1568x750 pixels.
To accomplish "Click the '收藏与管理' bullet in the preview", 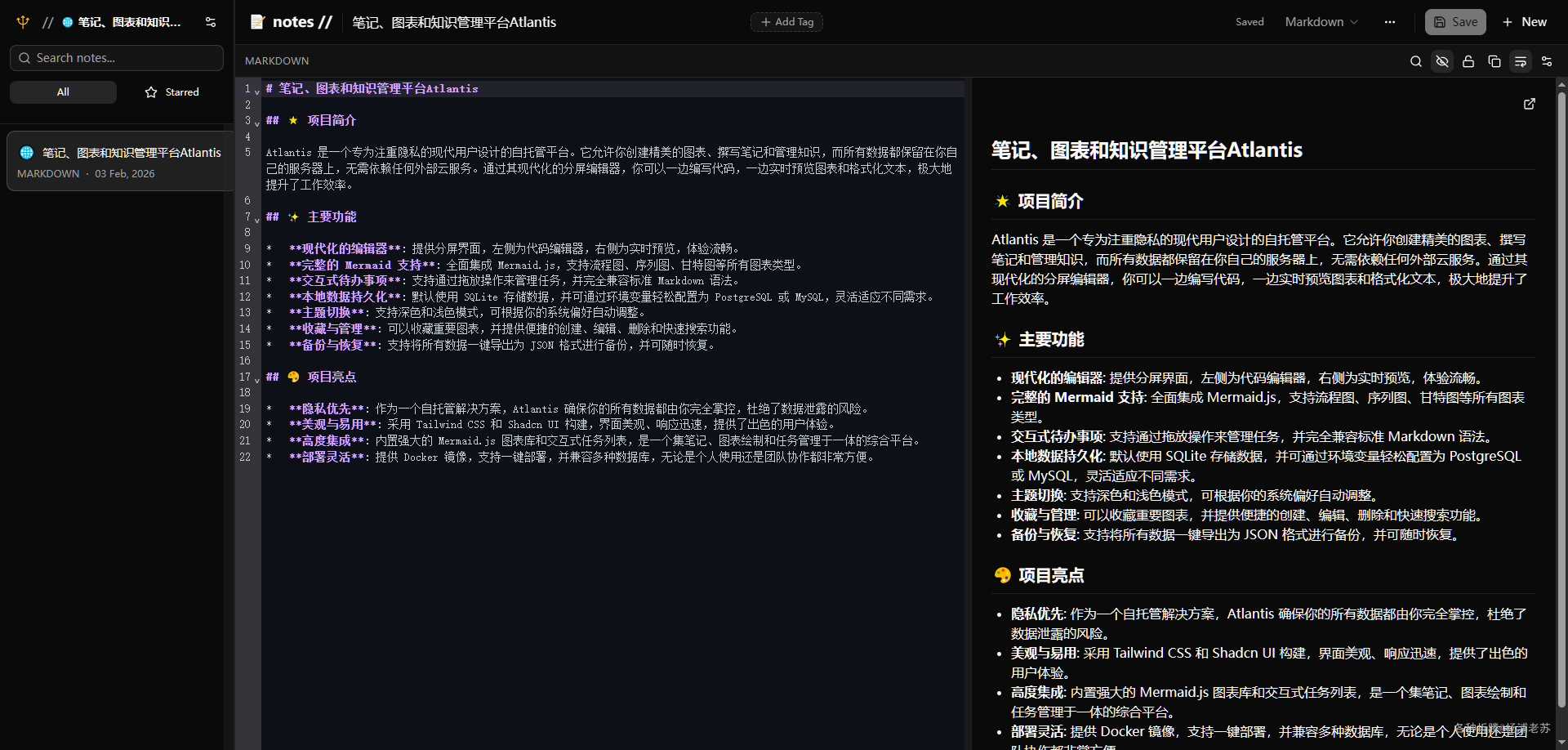I will coord(1248,516).
